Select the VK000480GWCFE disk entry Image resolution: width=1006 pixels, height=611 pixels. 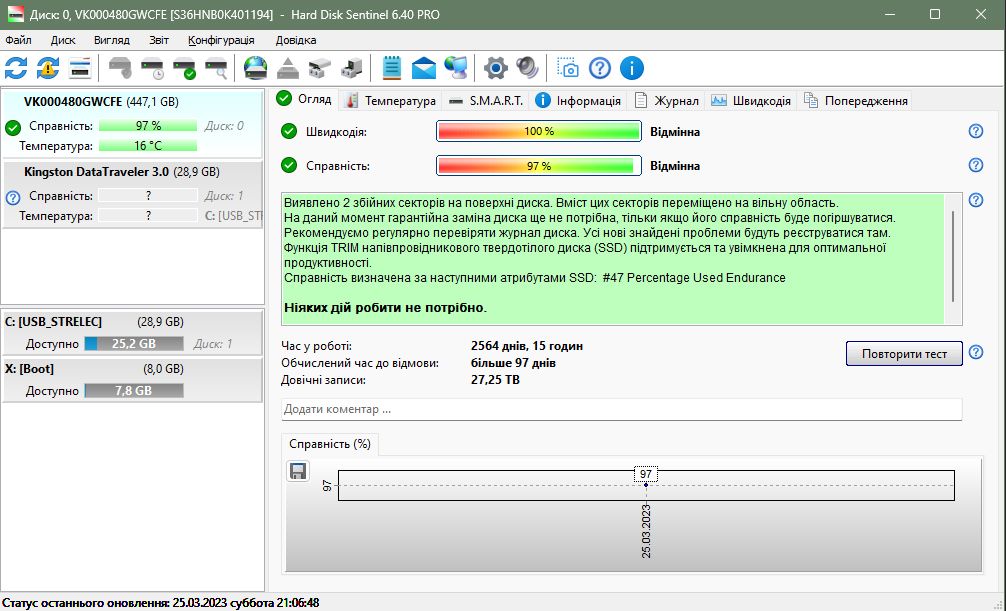(x=132, y=123)
